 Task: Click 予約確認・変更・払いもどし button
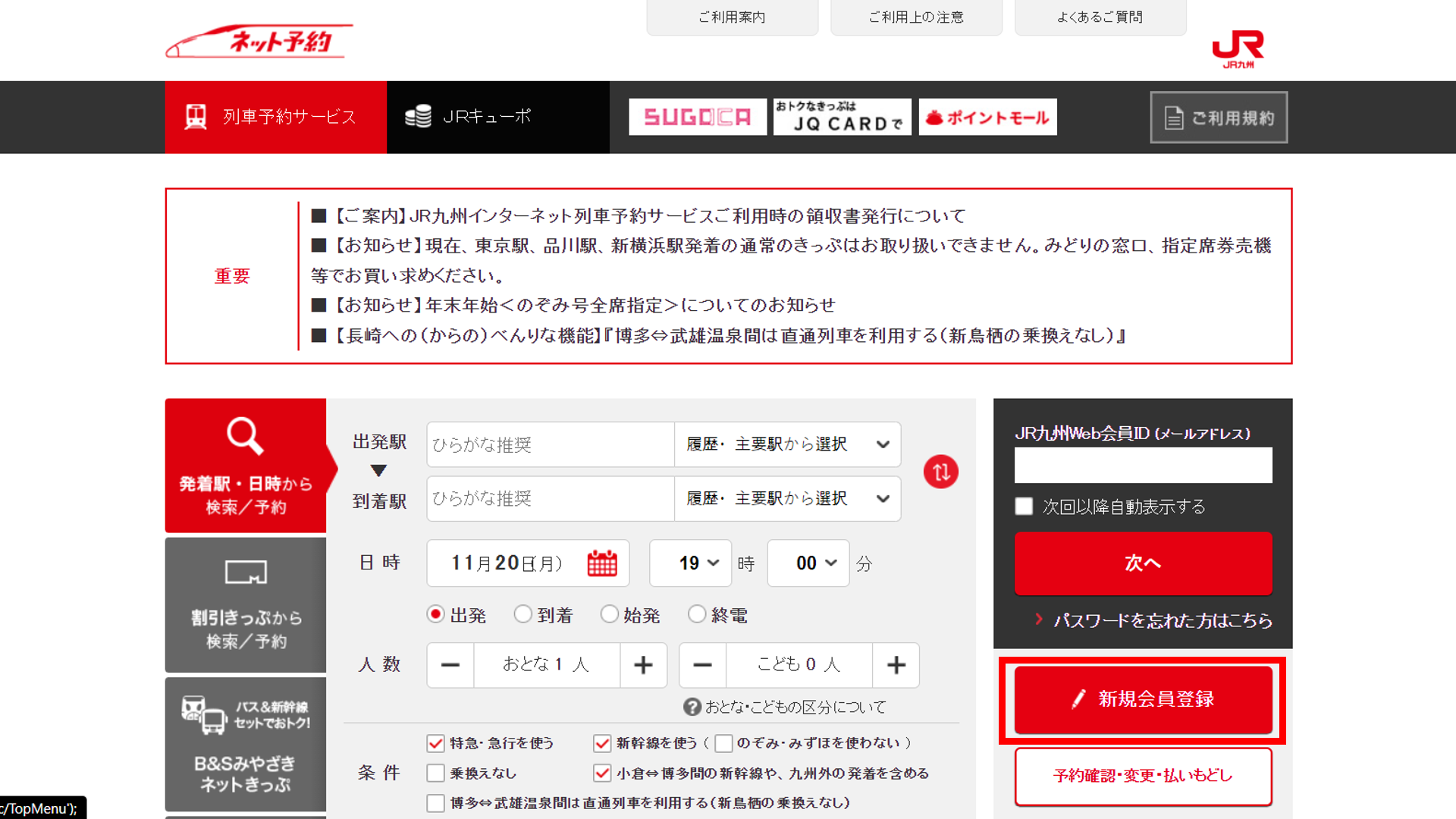[1143, 776]
